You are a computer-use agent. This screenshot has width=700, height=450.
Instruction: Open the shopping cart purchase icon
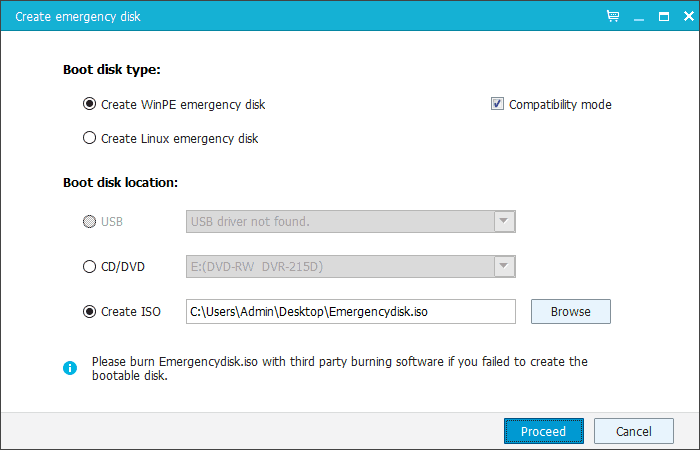coord(613,17)
